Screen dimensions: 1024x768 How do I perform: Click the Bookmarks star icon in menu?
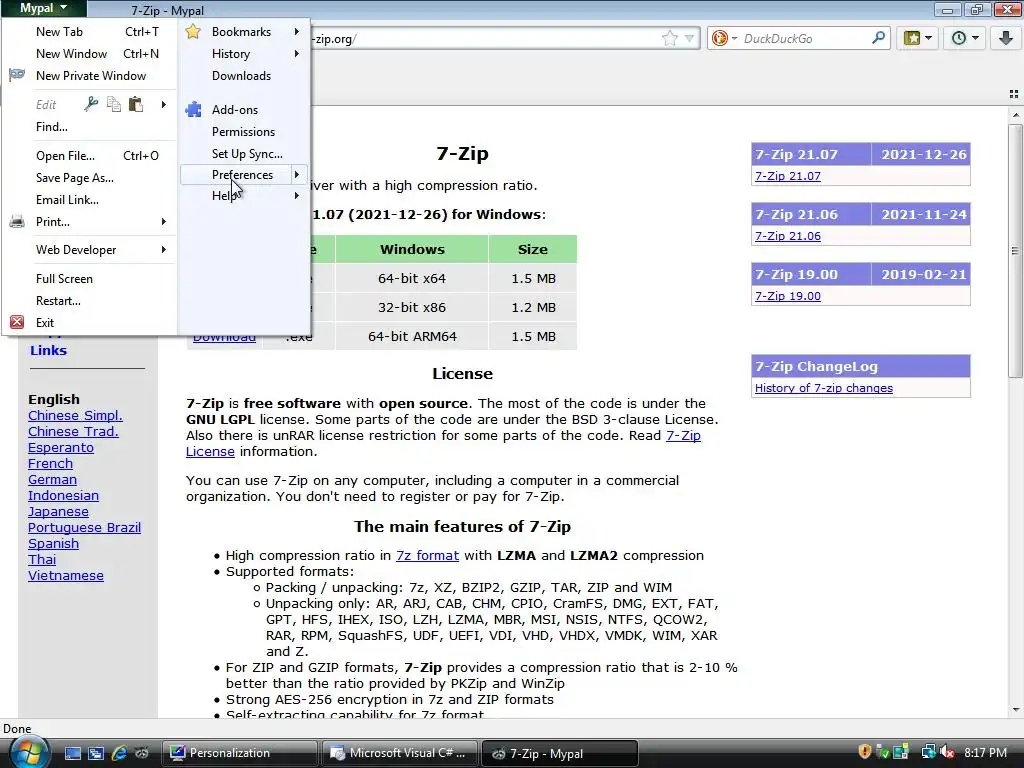point(193,31)
